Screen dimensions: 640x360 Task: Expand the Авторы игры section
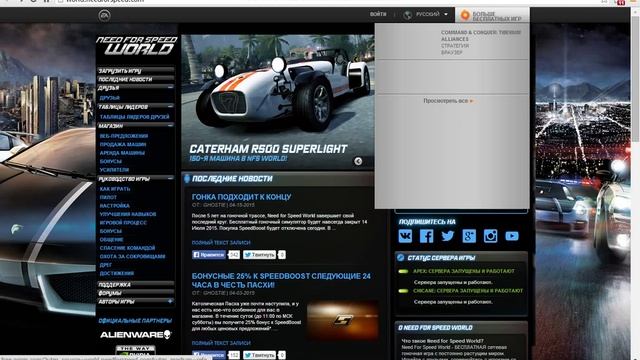point(170,302)
